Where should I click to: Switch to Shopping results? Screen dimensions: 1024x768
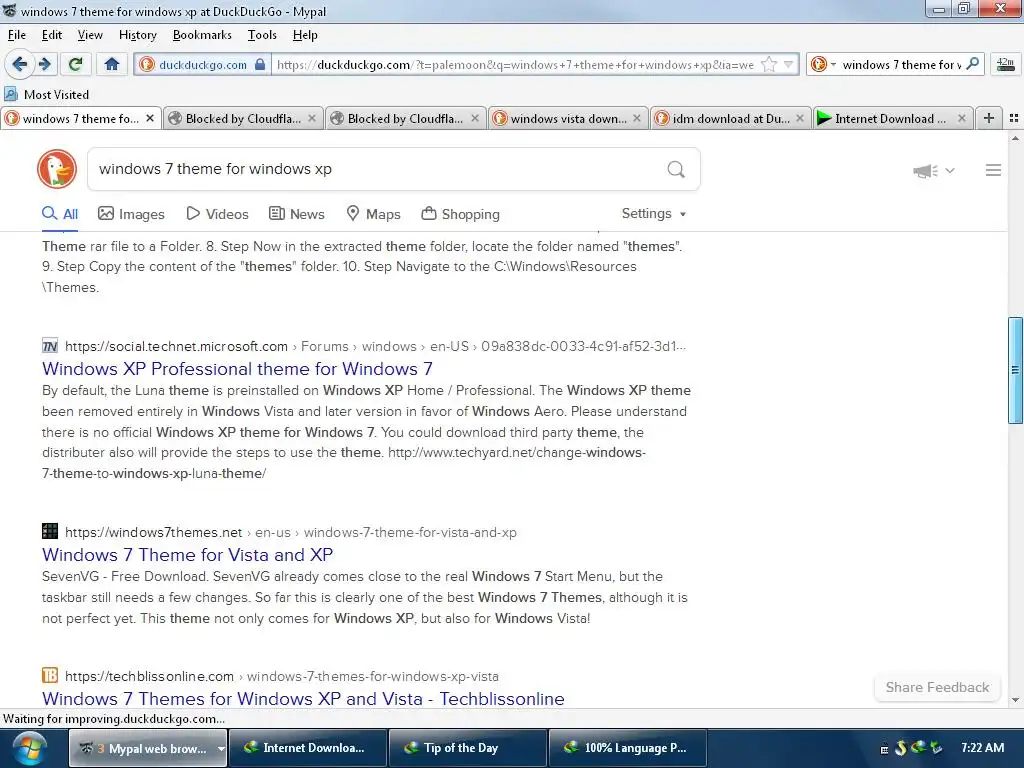pos(460,214)
